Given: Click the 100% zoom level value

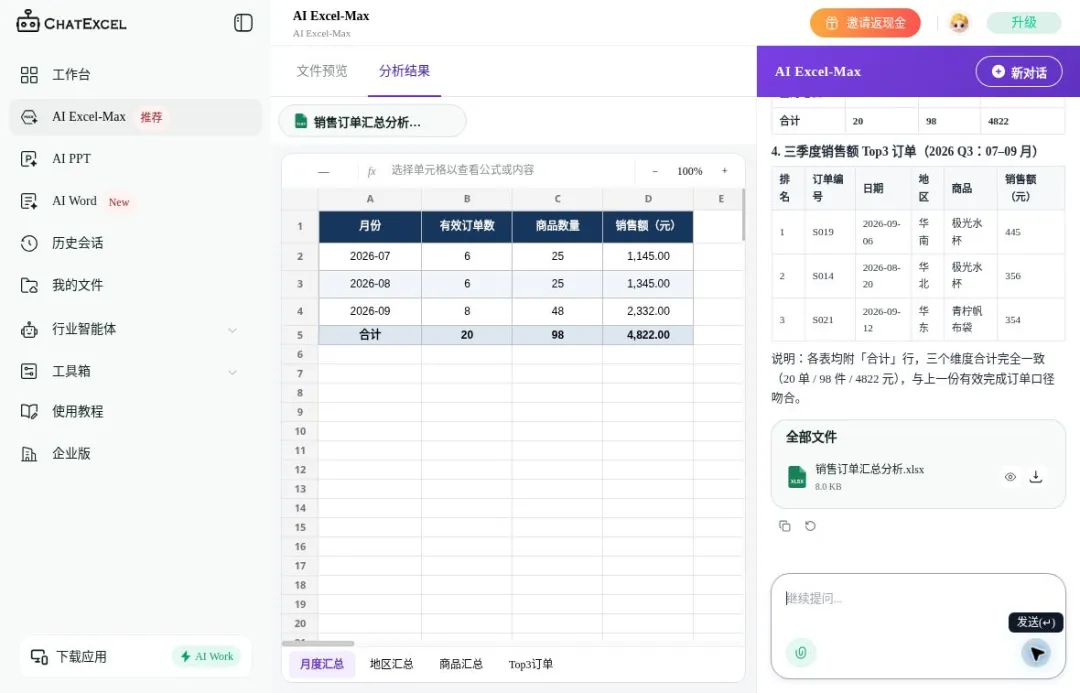Looking at the screenshot, I should pos(689,171).
